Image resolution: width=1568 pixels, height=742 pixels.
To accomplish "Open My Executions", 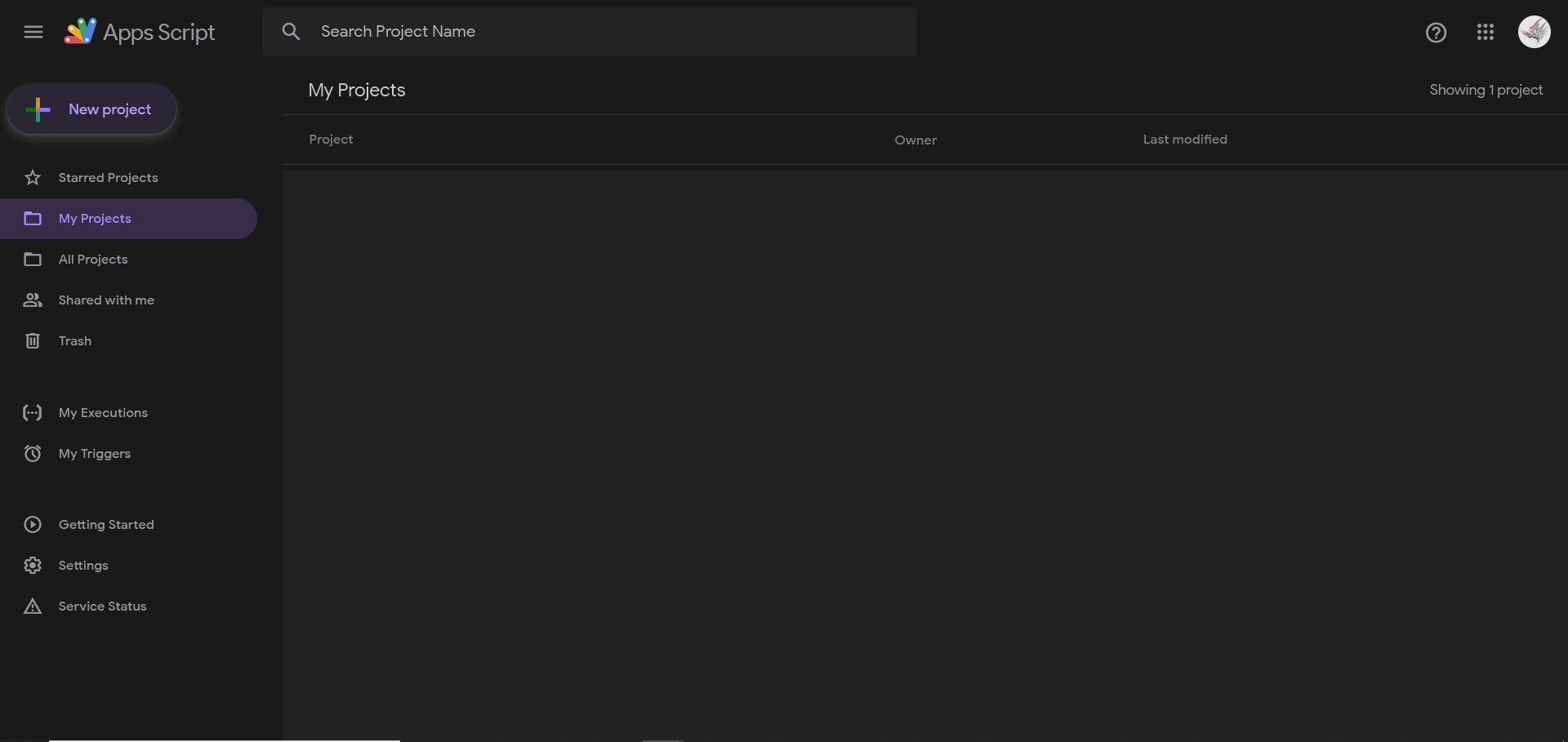I will point(103,412).
